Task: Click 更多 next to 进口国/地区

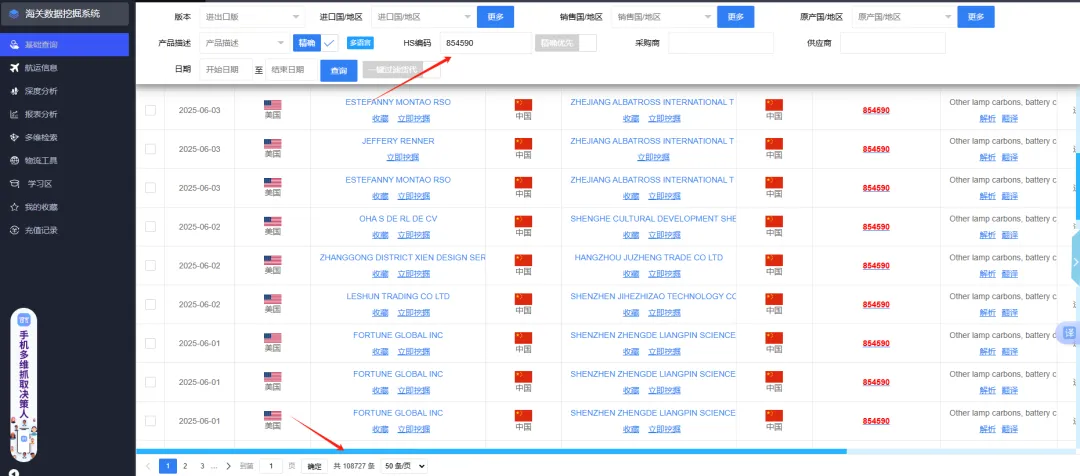Action: pyautogui.click(x=495, y=17)
